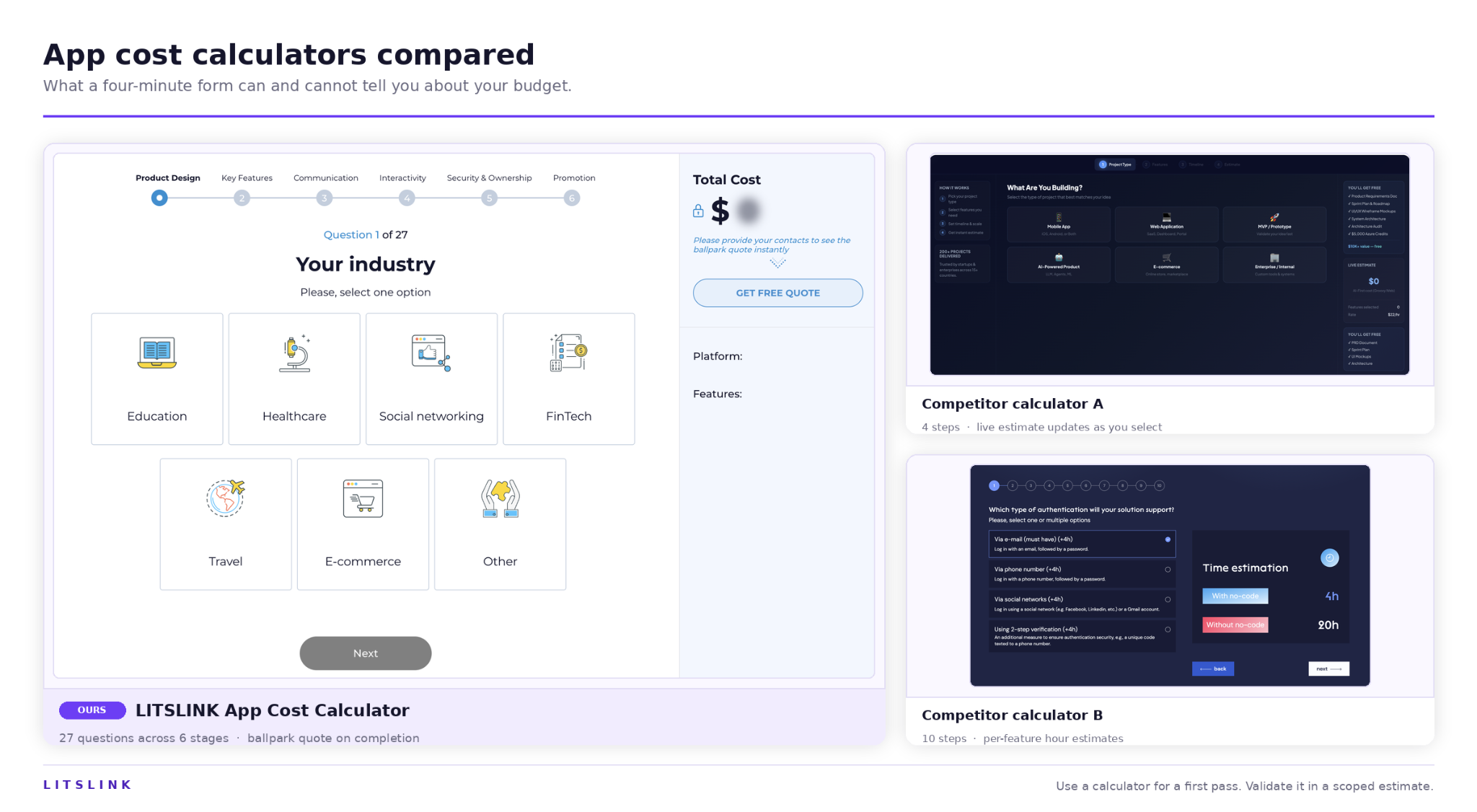This screenshot has height=812, width=1477.
Task: Click the back button in calculator B
Action: tap(1213, 668)
